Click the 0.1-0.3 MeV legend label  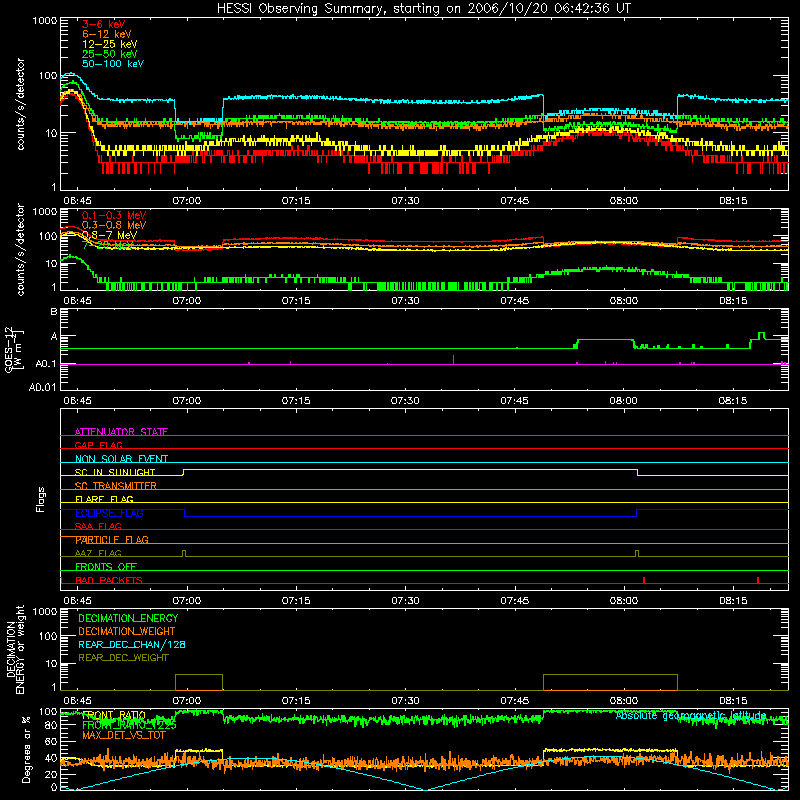[114, 215]
